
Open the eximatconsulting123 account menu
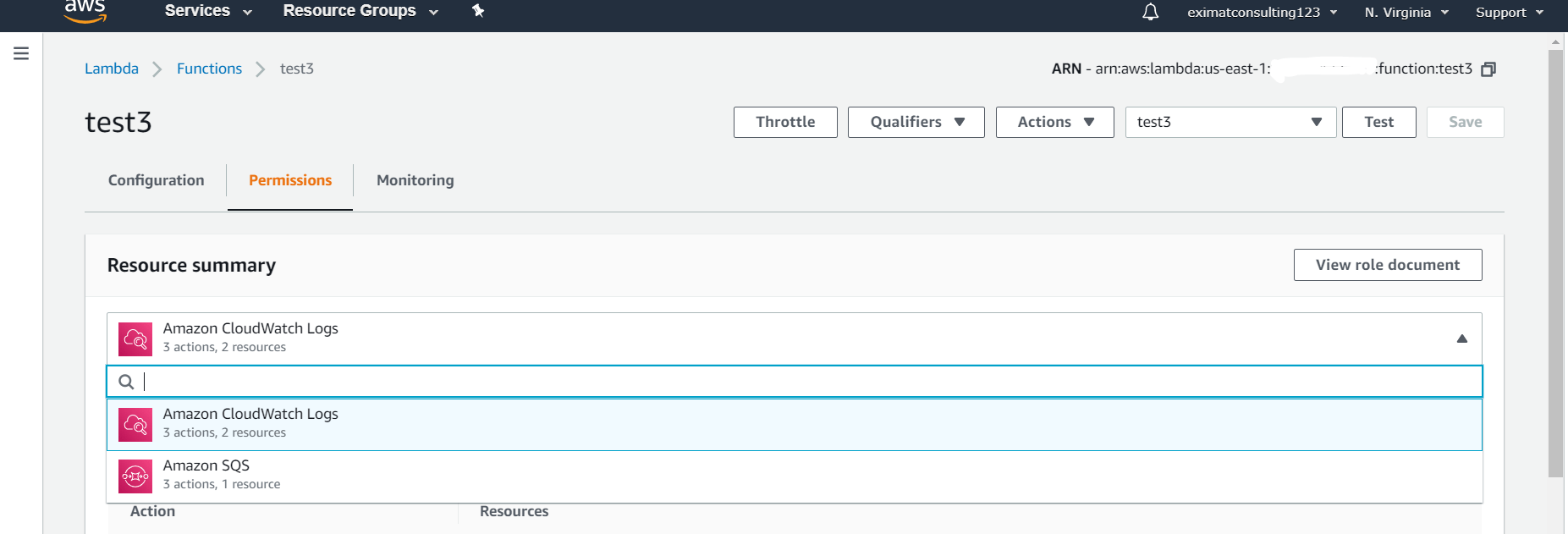(1262, 12)
